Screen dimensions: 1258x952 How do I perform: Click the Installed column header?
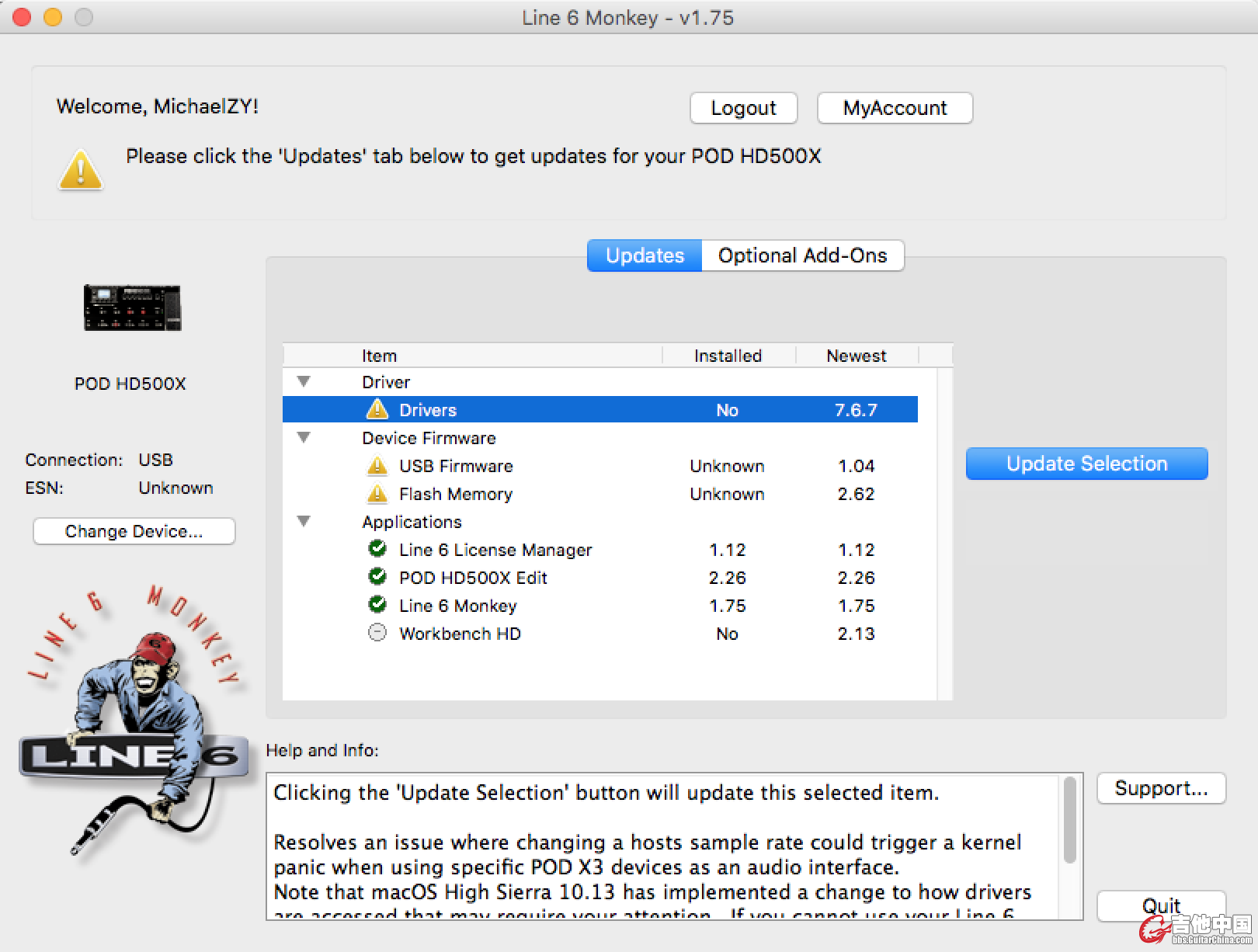pyautogui.click(x=728, y=356)
